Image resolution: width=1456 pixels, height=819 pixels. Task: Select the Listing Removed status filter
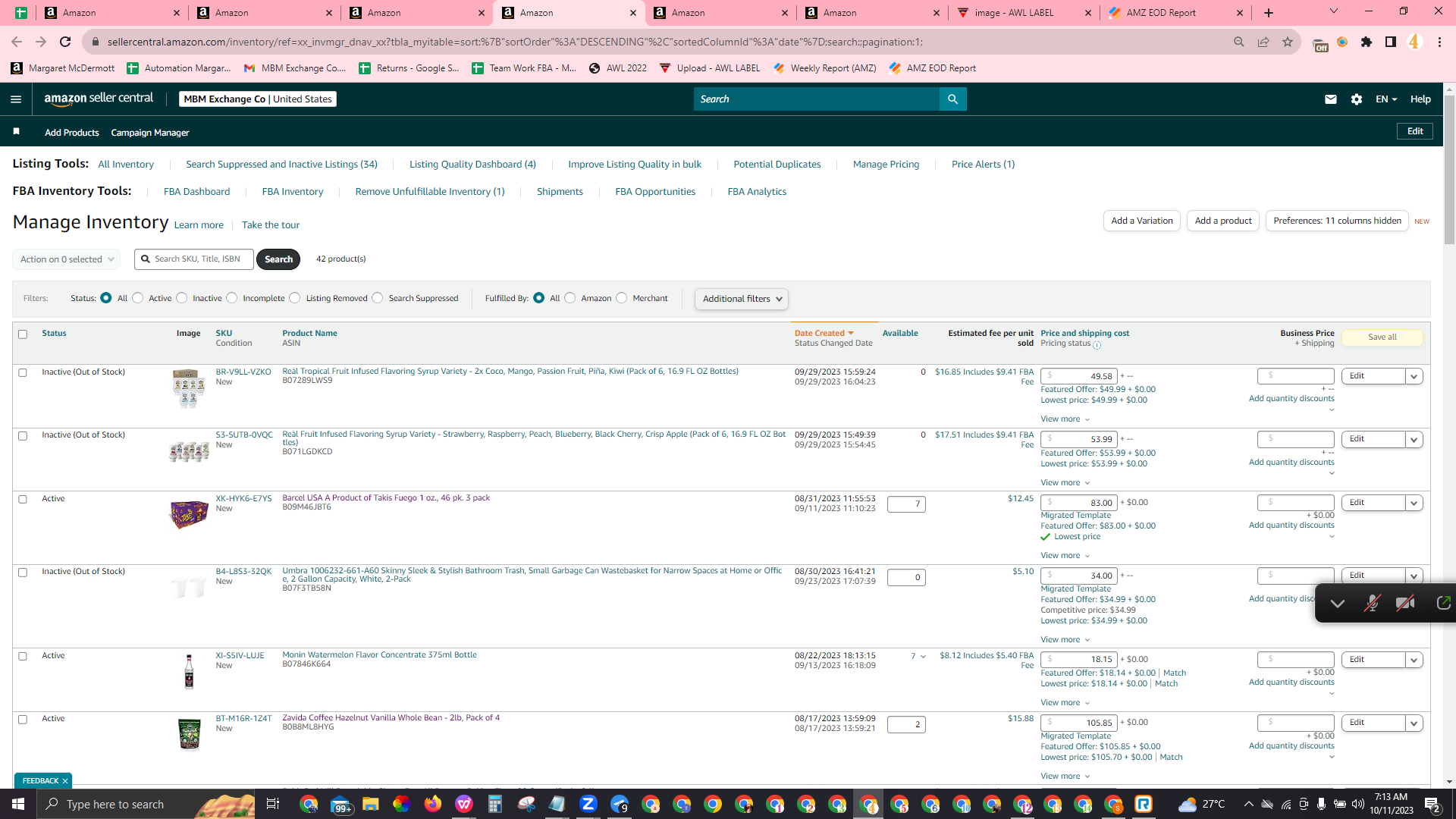pyautogui.click(x=295, y=298)
